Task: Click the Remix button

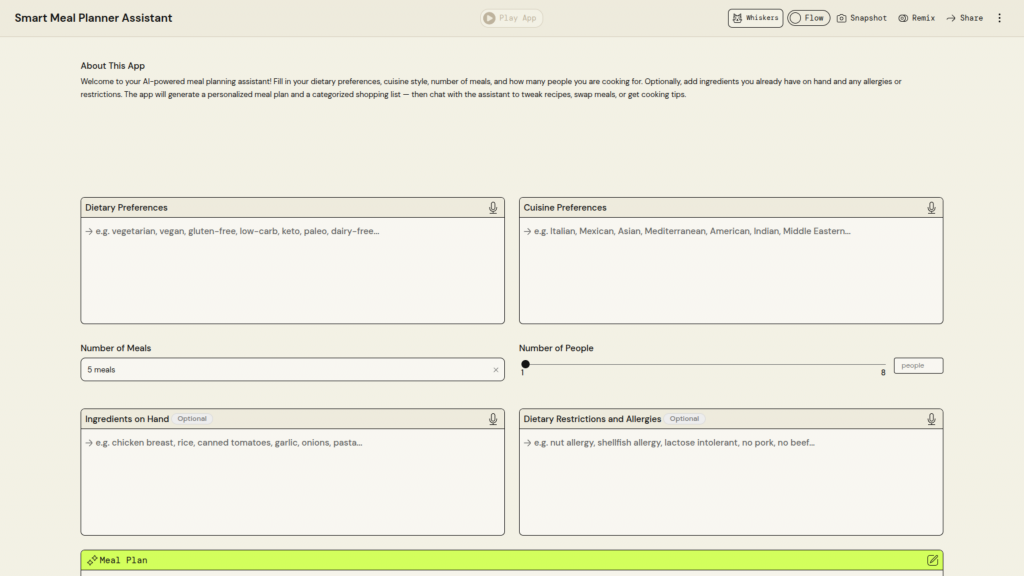Action: coord(916,18)
